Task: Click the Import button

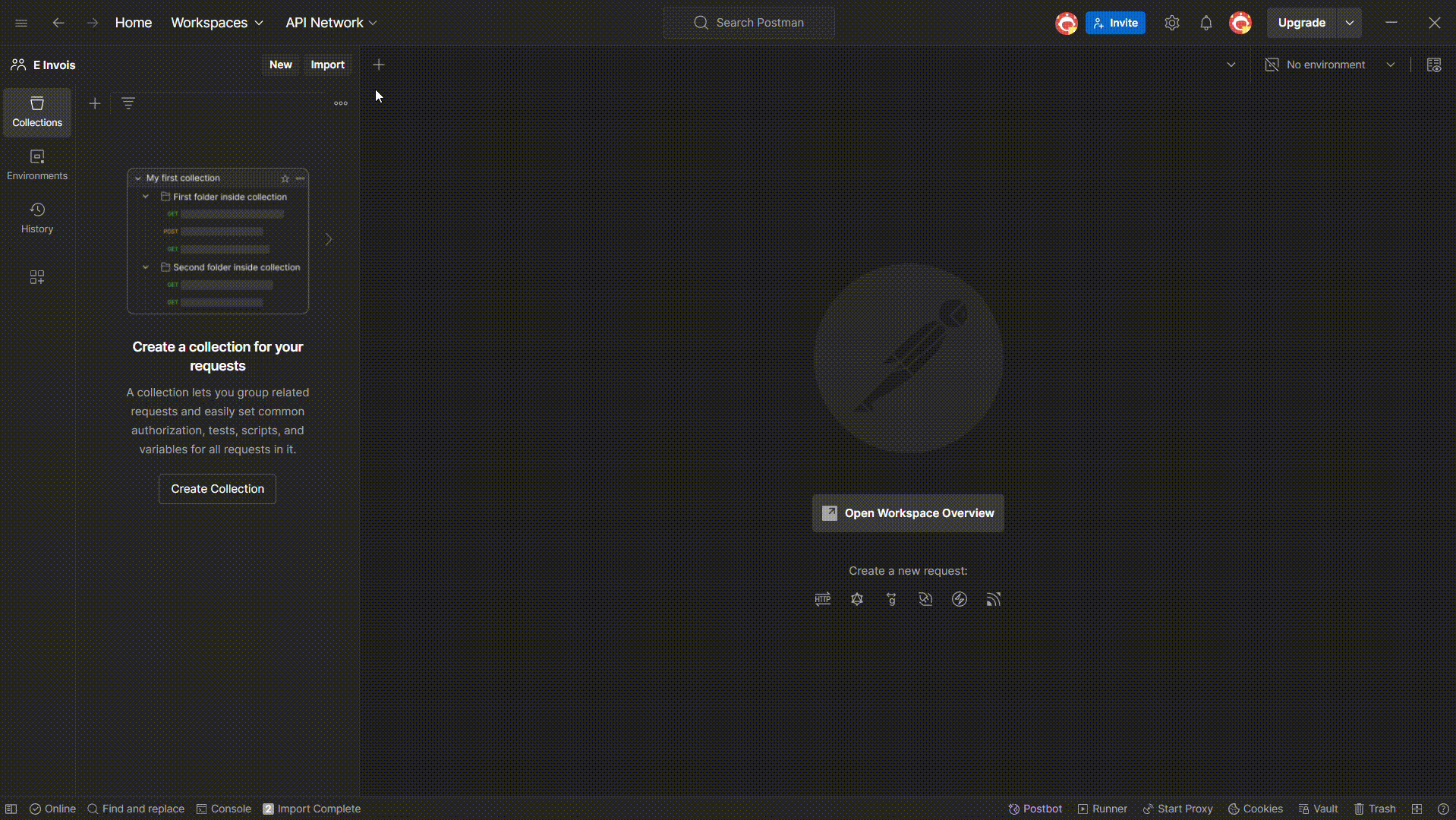Action: point(328,65)
